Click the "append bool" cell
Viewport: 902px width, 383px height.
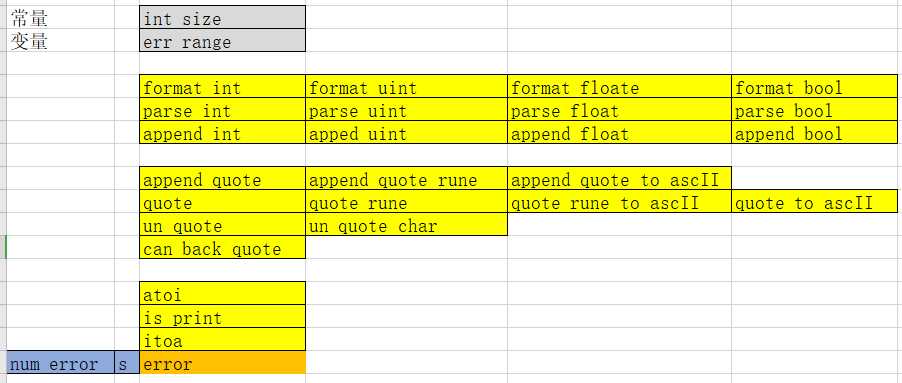(x=815, y=132)
